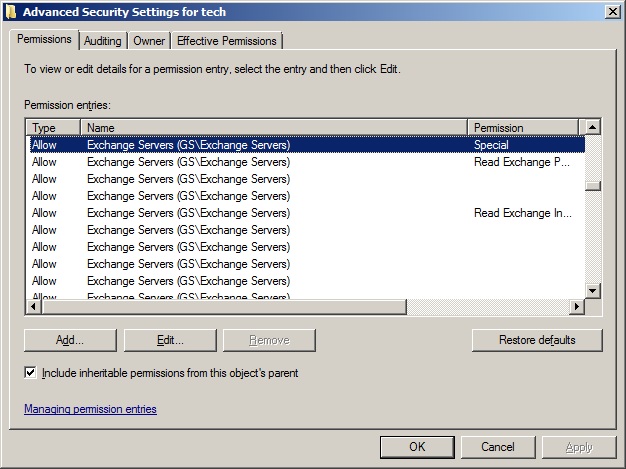Click the Restore defaults button
Image resolution: width=626 pixels, height=469 pixels.
point(537,340)
